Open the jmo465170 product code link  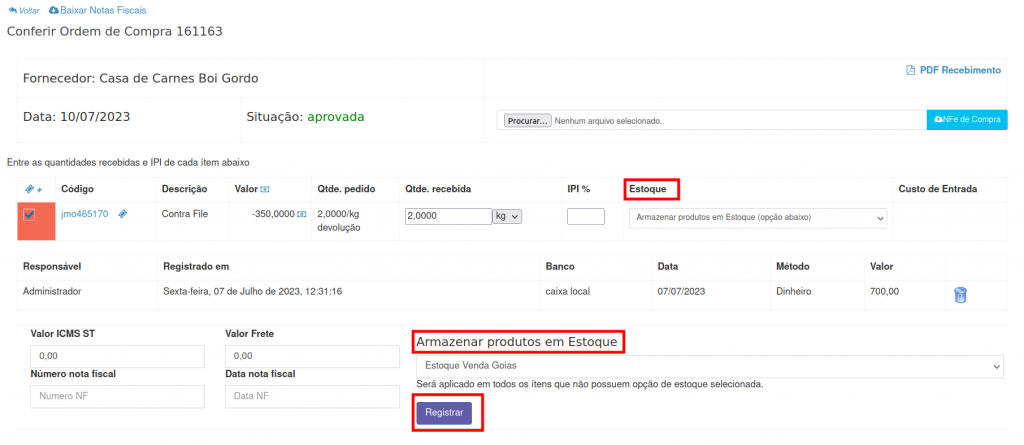point(84,214)
